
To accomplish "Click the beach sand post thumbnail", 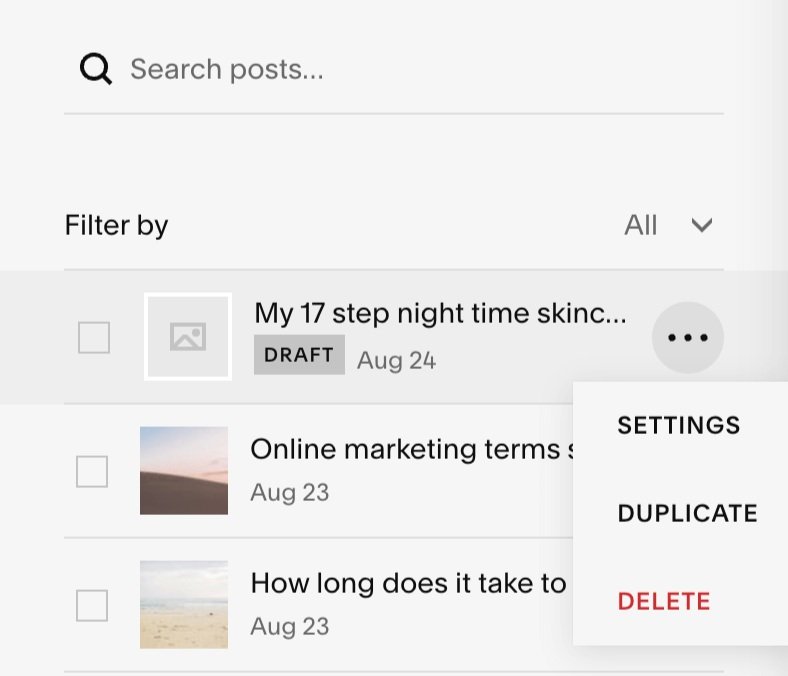I will pos(184,605).
